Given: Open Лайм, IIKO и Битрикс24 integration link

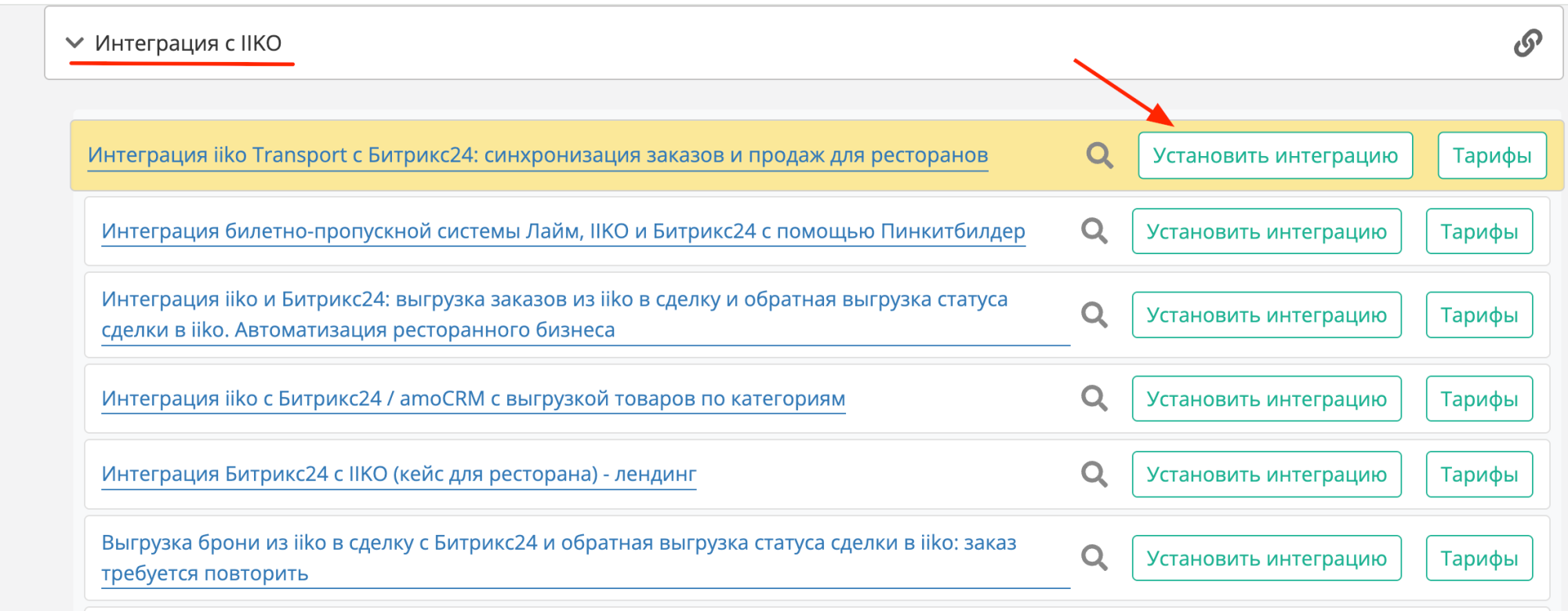Looking at the screenshot, I should (563, 231).
